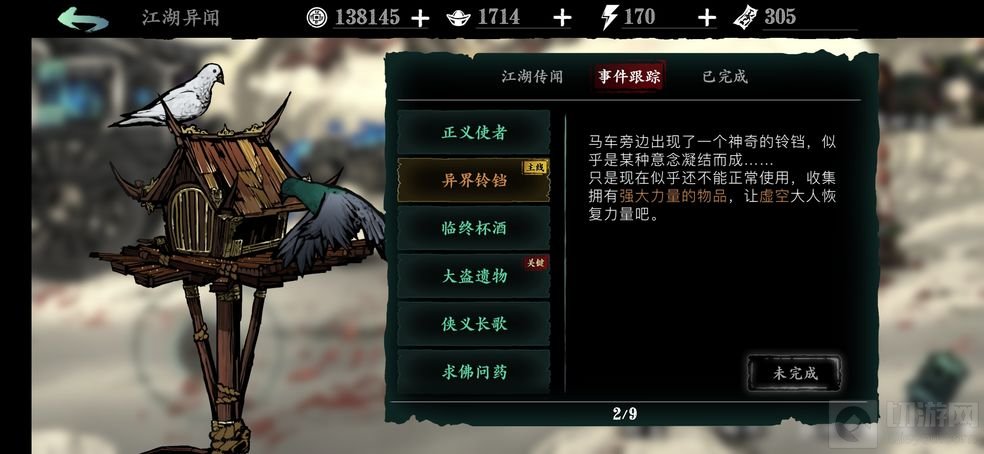The image size is (984, 454).
Task: Tap the 2/9 page indicator
Action: [x=624, y=414]
